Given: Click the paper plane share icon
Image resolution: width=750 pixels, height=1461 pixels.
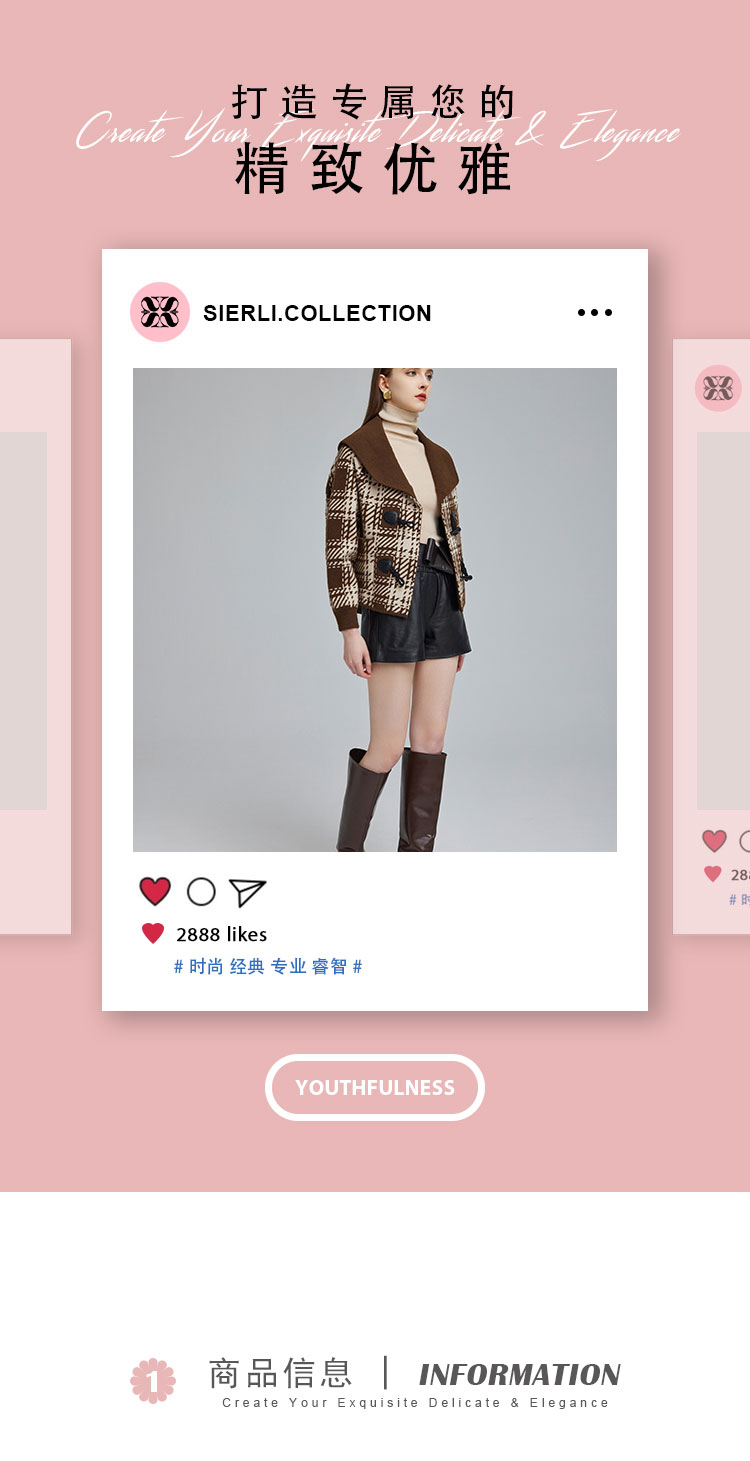Looking at the screenshot, I should click(247, 892).
